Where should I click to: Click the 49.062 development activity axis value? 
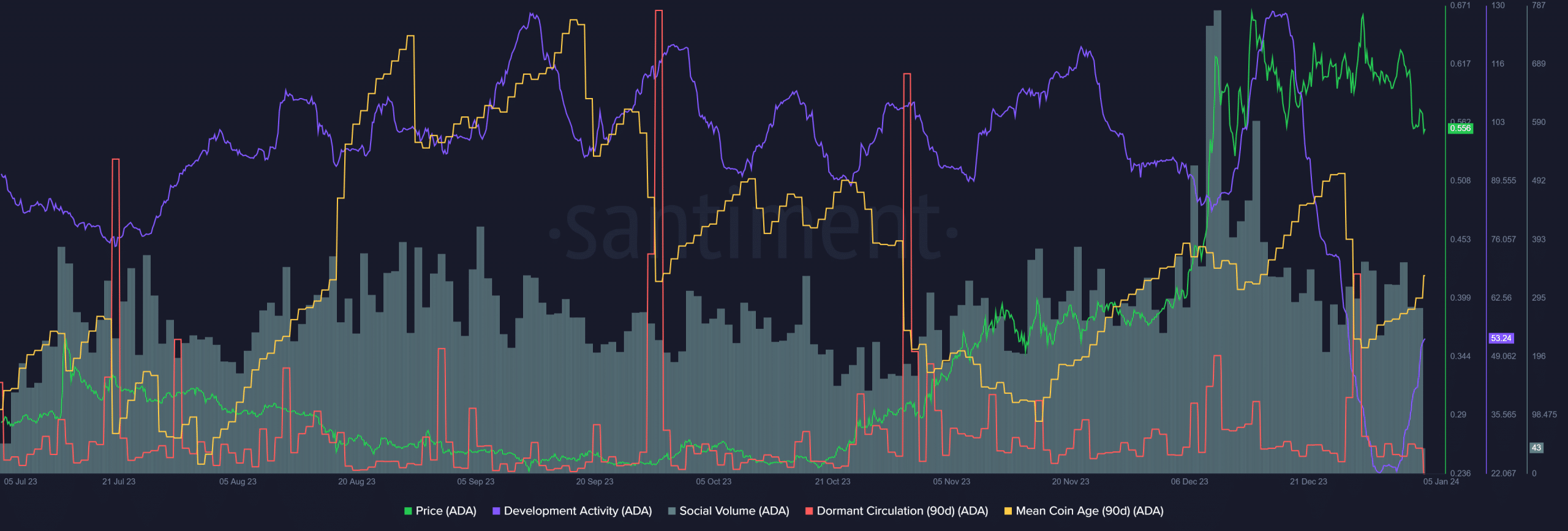pos(1504,356)
